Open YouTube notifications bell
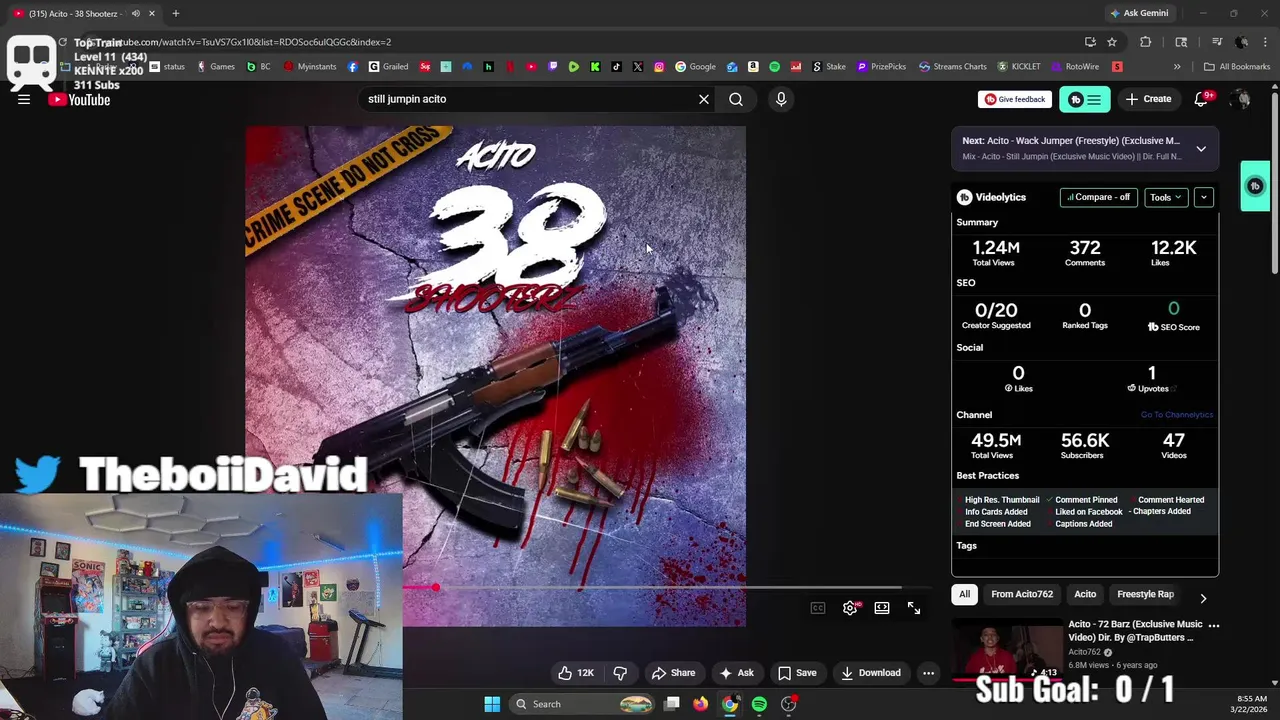Viewport: 1280px width, 720px height. coord(1202,99)
